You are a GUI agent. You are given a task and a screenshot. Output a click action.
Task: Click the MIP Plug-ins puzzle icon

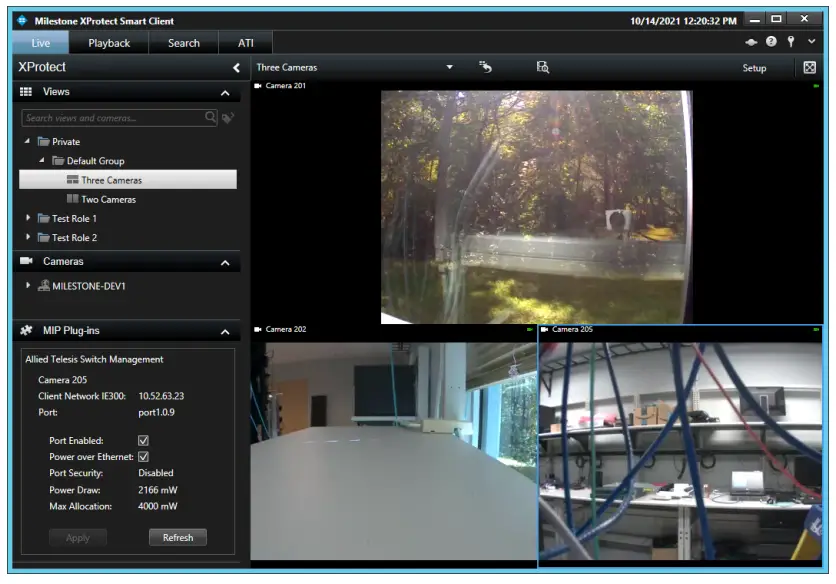coord(26,330)
